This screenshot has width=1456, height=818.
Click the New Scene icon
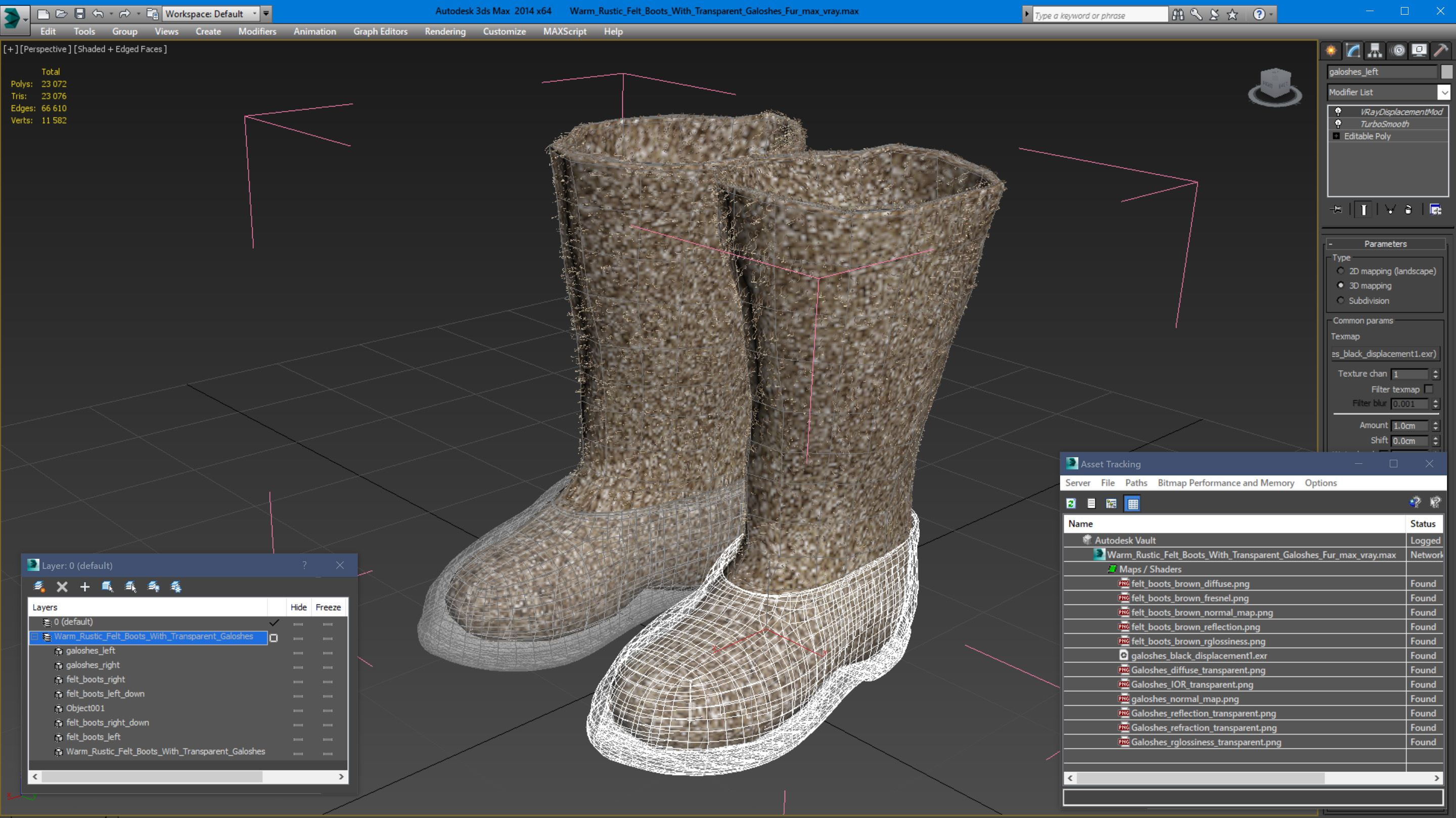(43, 14)
